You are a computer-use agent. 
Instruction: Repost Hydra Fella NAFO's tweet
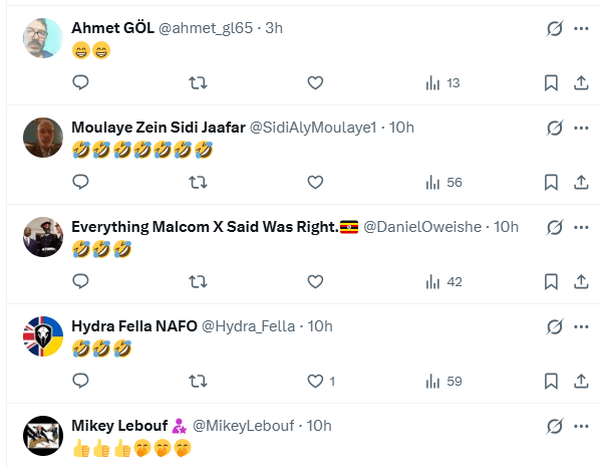tap(198, 381)
